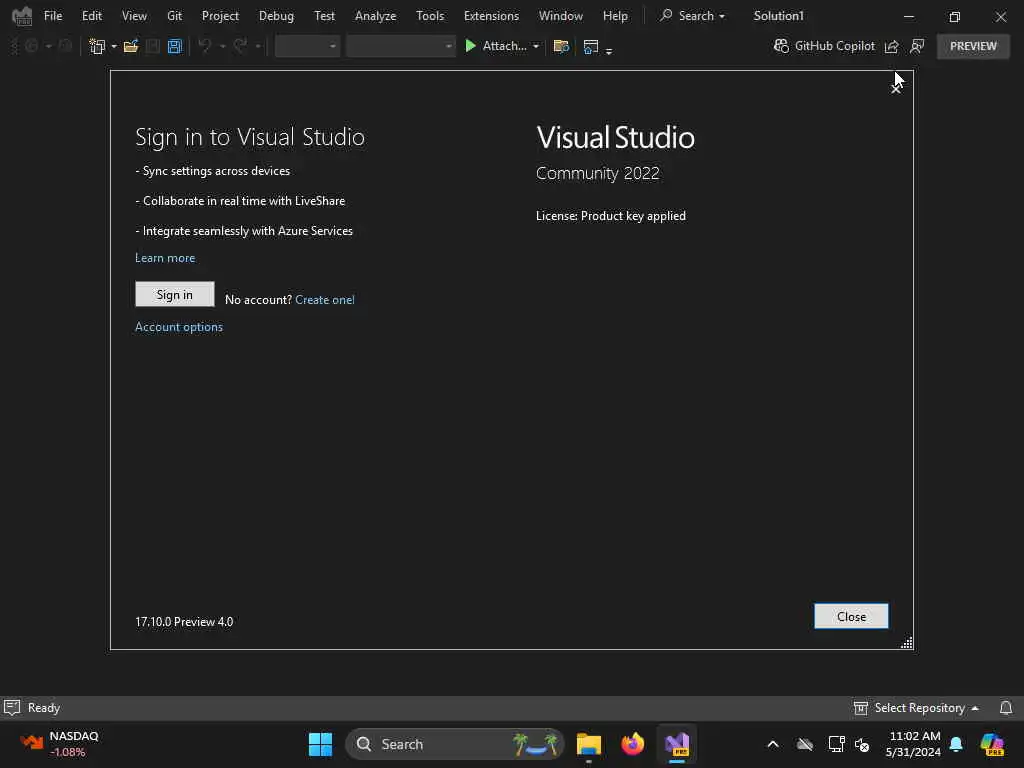Open the Solution Configurations combo box
This screenshot has width=1024, height=768.
click(x=307, y=46)
